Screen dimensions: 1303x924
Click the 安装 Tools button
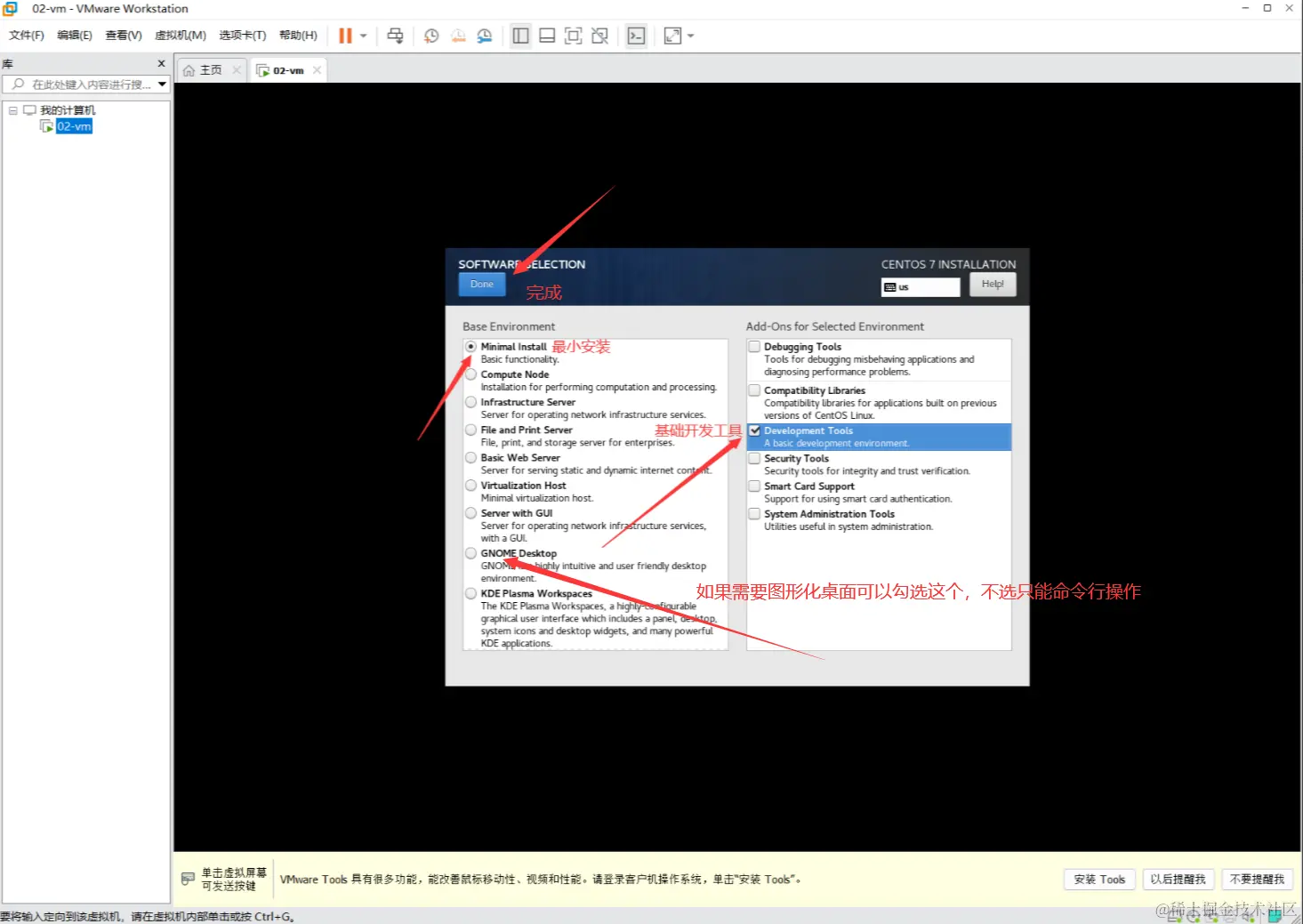[x=1099, y=880]
